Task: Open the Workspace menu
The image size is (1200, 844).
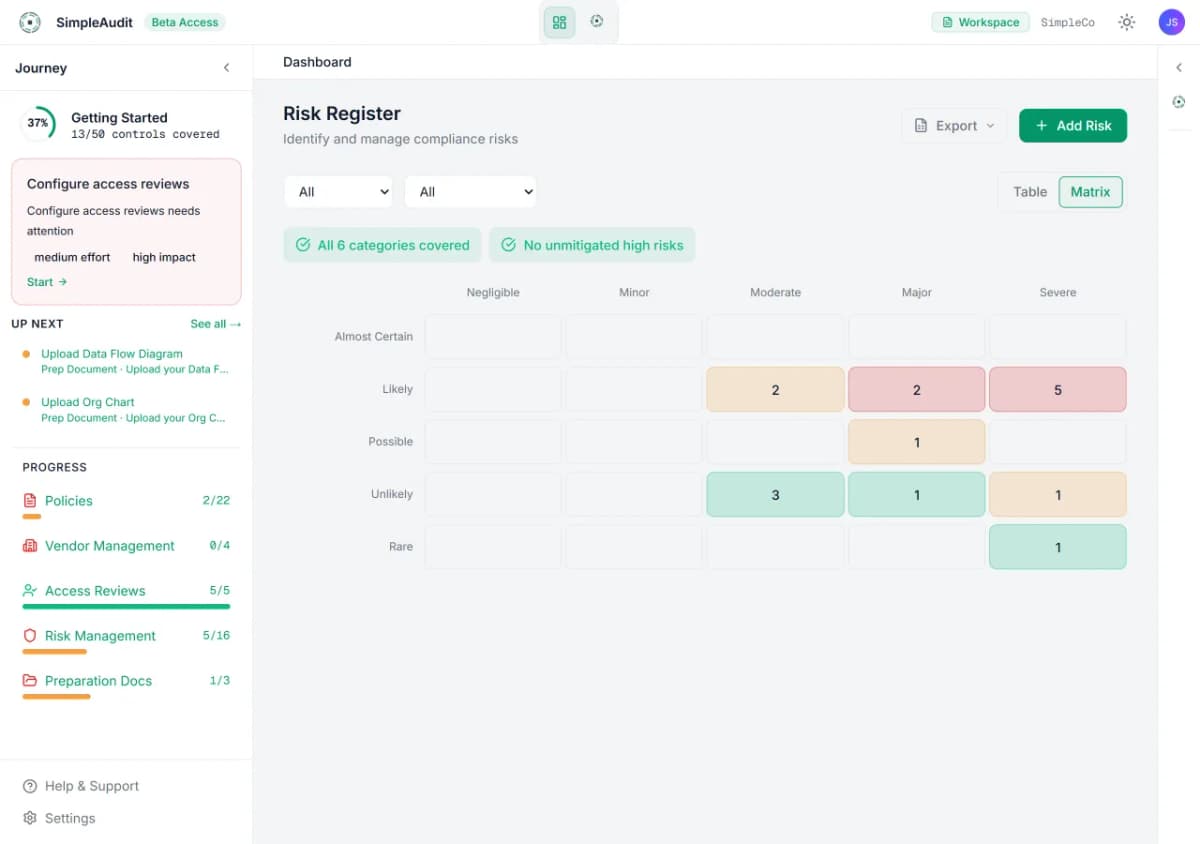Action: point(980,21)
